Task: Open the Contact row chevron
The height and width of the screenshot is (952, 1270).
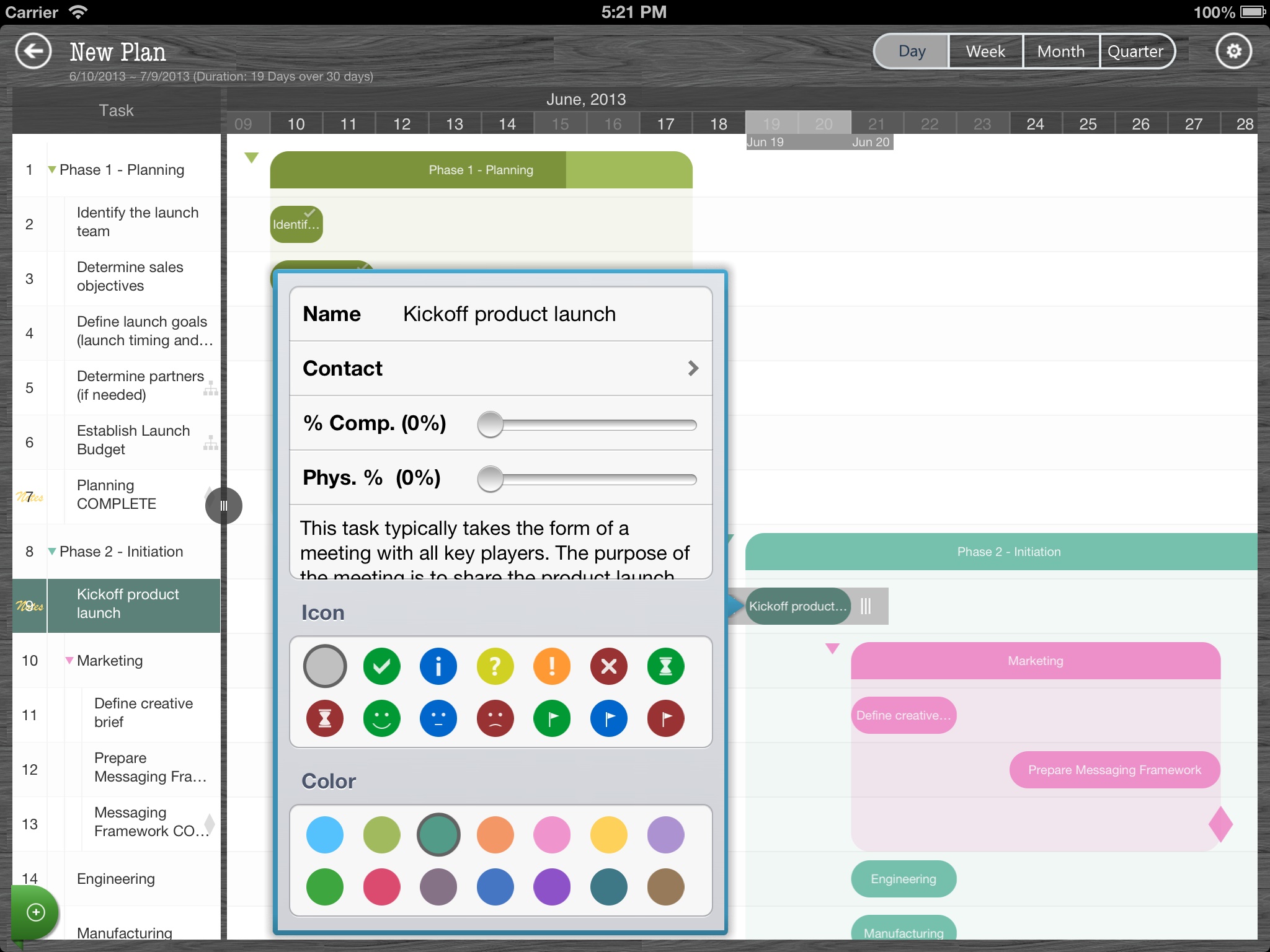Action: (x=693, y=369)
